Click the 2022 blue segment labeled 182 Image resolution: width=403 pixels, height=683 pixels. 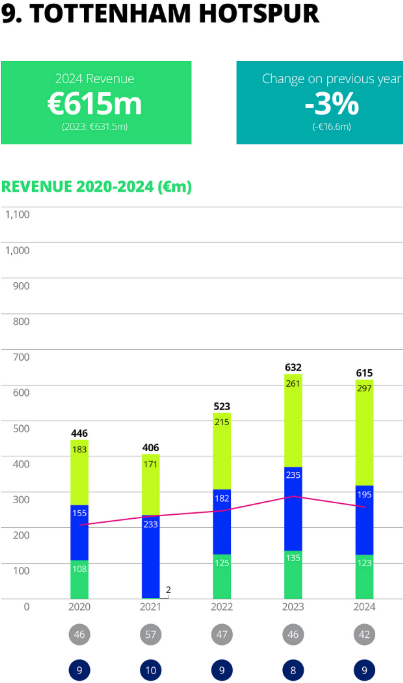pyautogui.click(x=222, y=522)
